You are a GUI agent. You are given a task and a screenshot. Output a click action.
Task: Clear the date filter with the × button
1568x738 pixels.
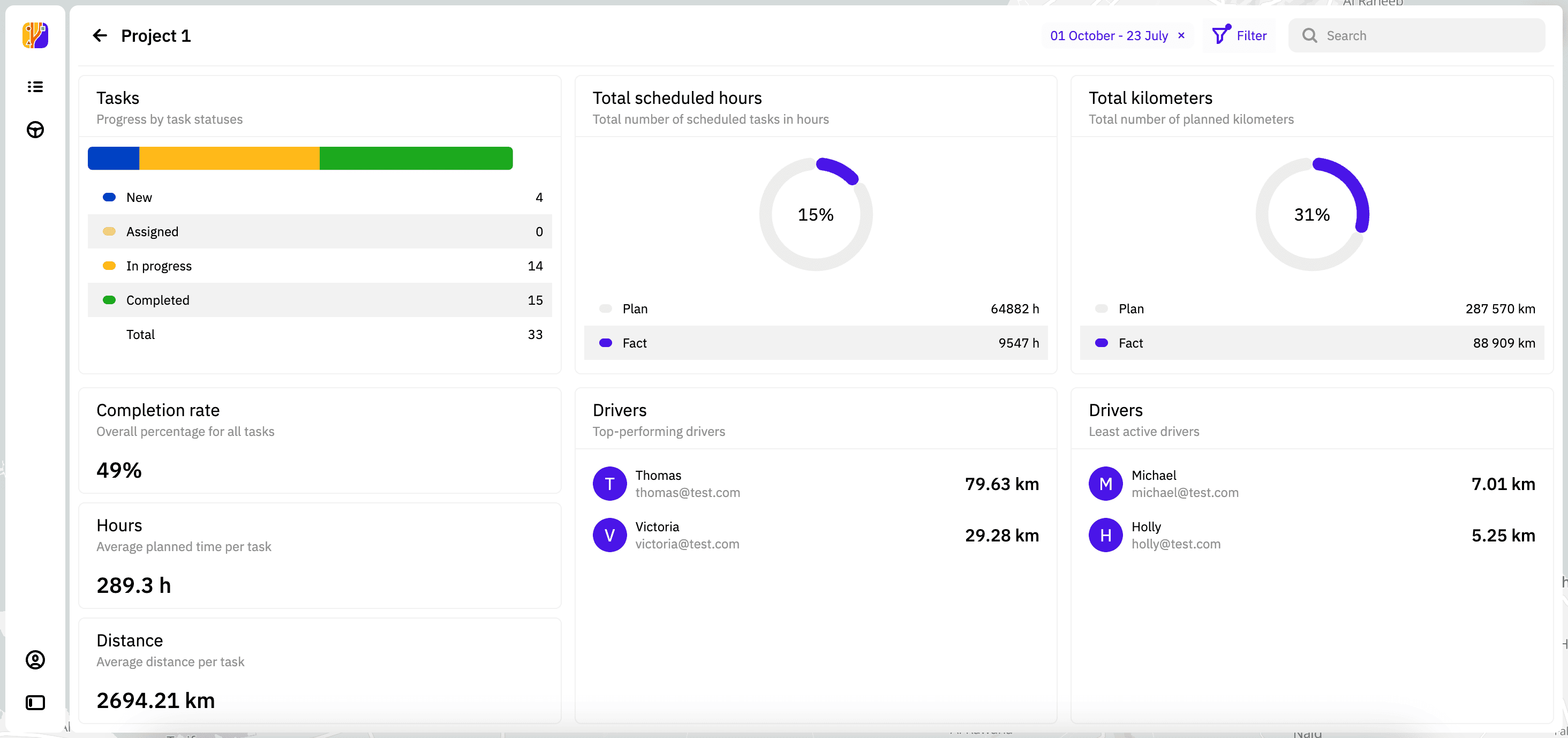(x=1181, y=35)
